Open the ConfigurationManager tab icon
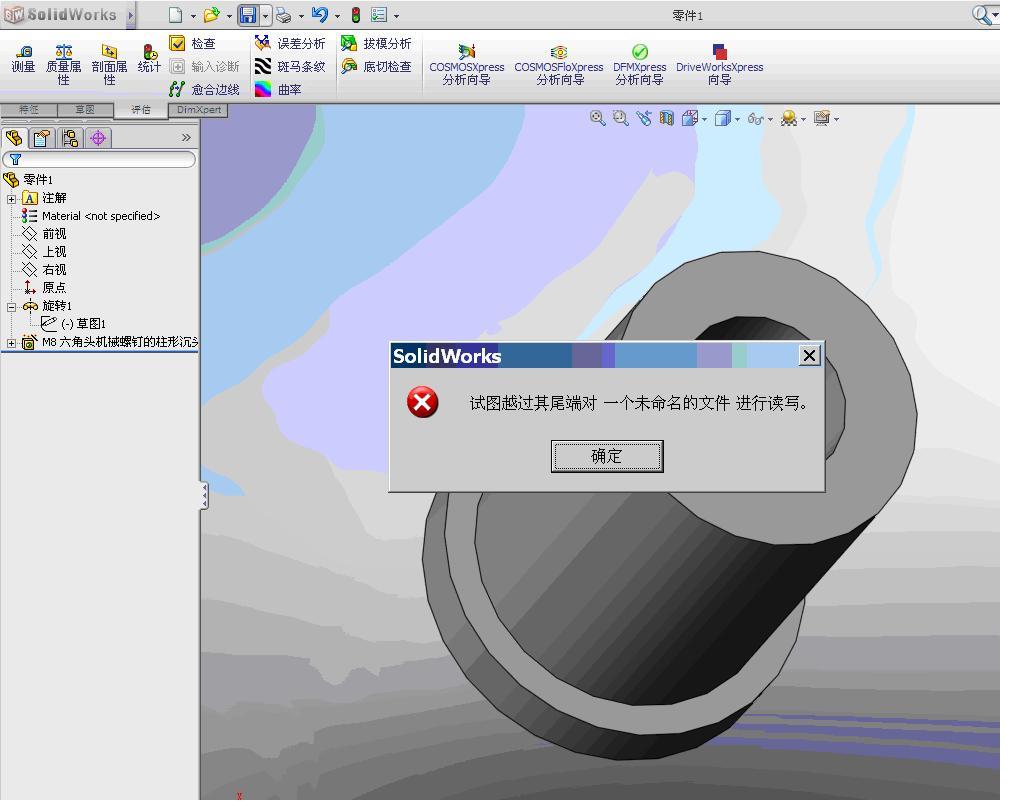Screen dimensions: 1009x805 coord(69,138)
